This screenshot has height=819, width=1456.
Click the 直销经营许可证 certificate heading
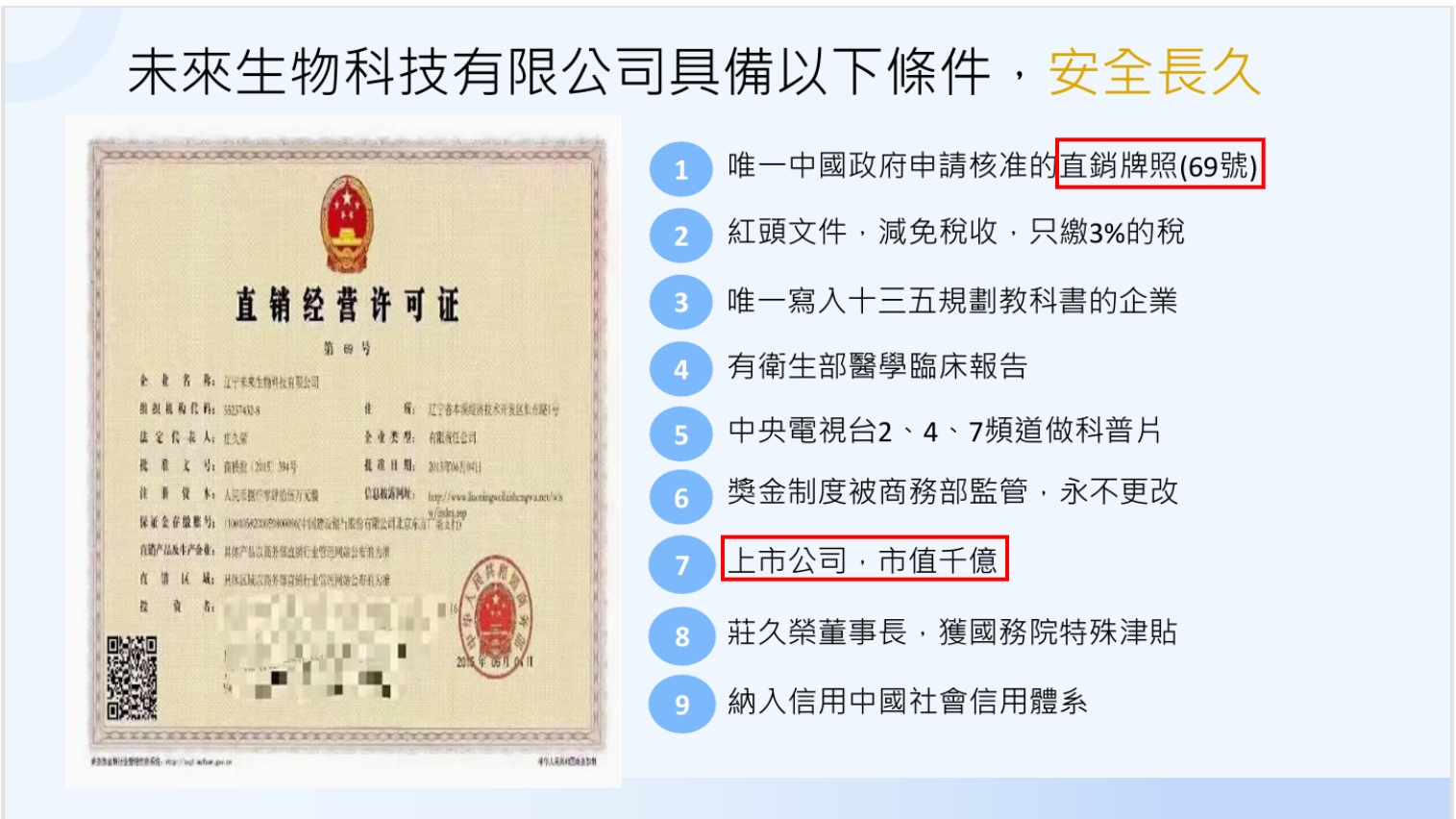point(347,305)
